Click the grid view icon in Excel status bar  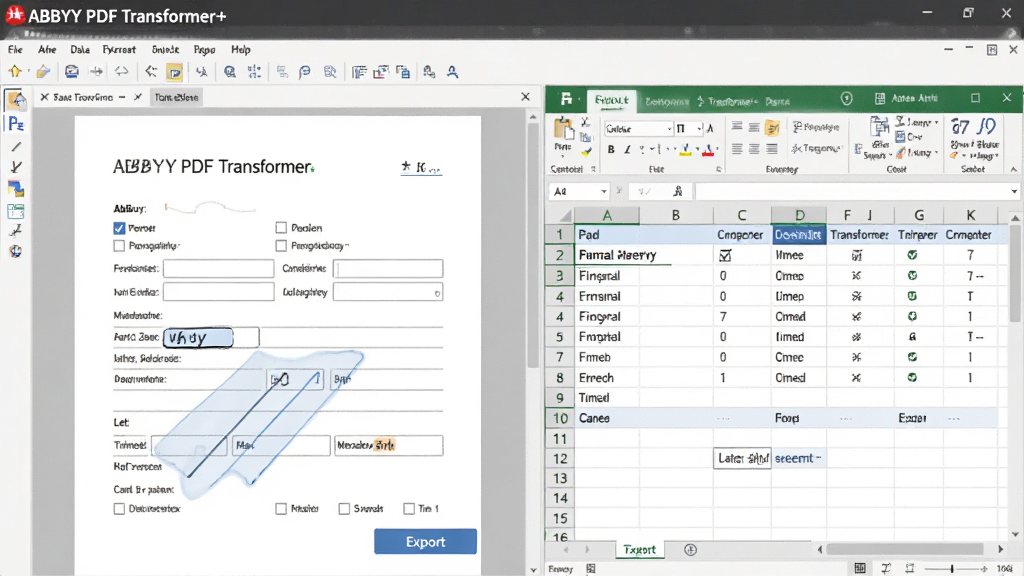pyautogui.click(x=860, y=568)
